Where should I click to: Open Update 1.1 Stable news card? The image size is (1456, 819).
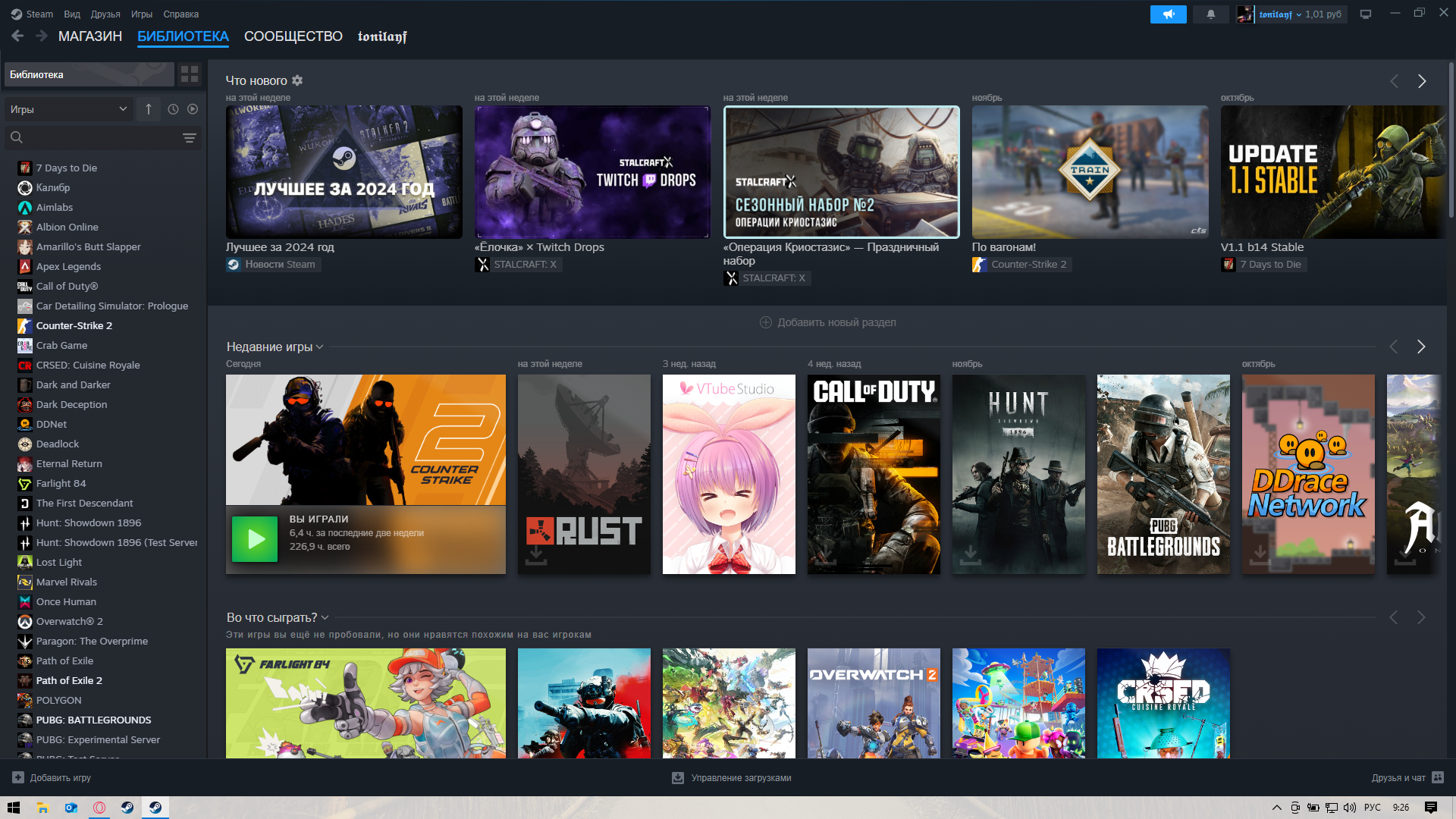pyautogui.click(x=1333, y=172)
